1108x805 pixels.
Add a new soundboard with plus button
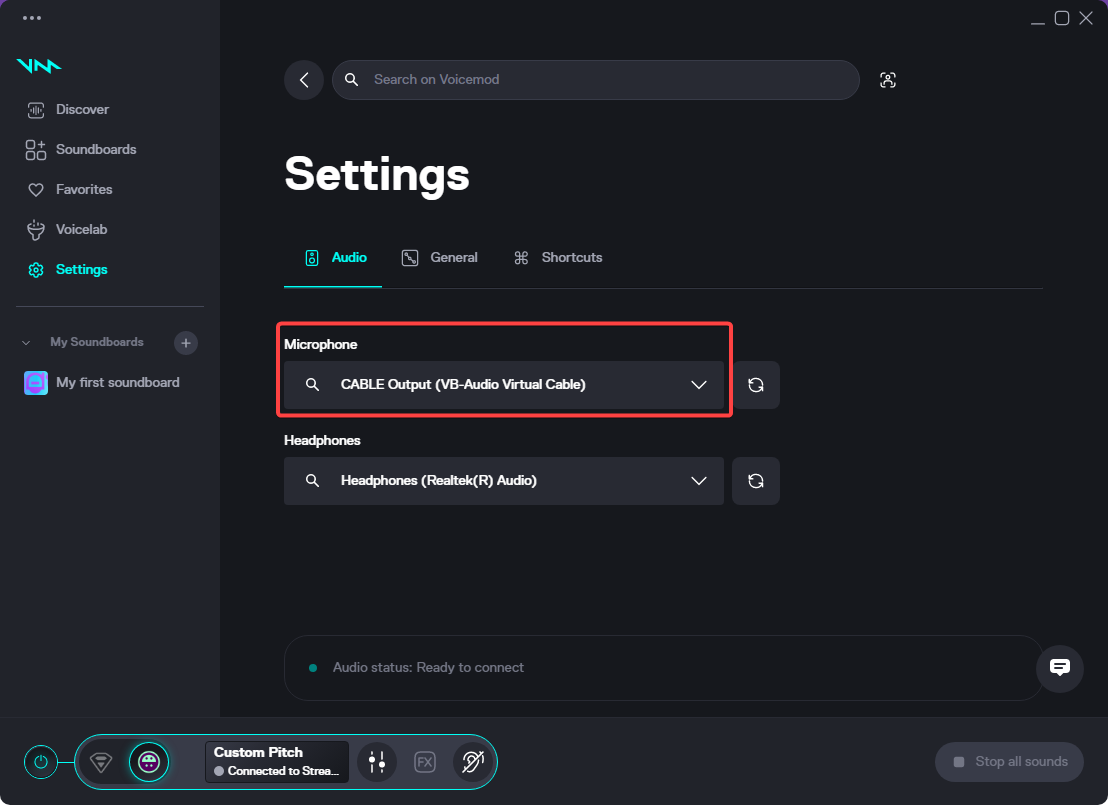[186, 343]
